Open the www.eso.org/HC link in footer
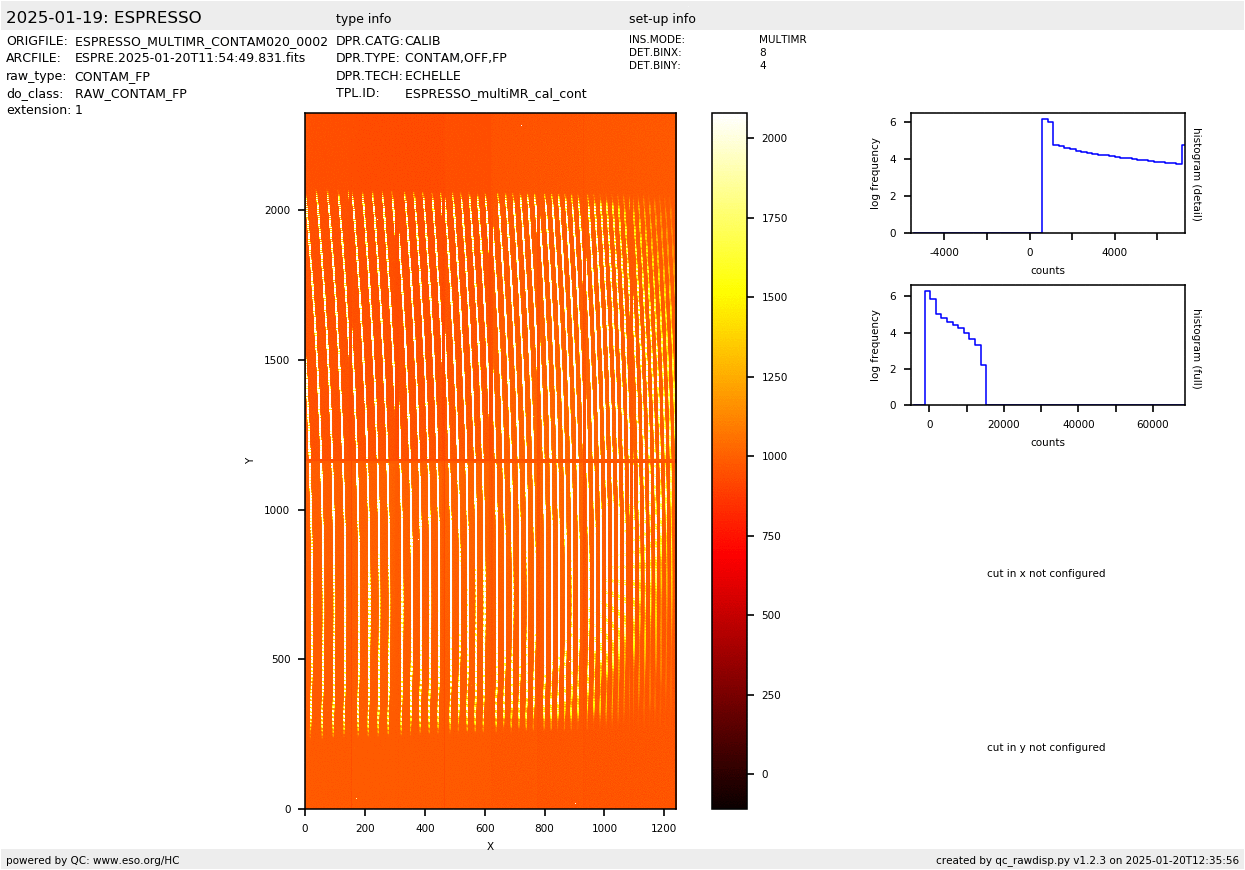Screen dimensions: 1245x870 tap(136, 860)
